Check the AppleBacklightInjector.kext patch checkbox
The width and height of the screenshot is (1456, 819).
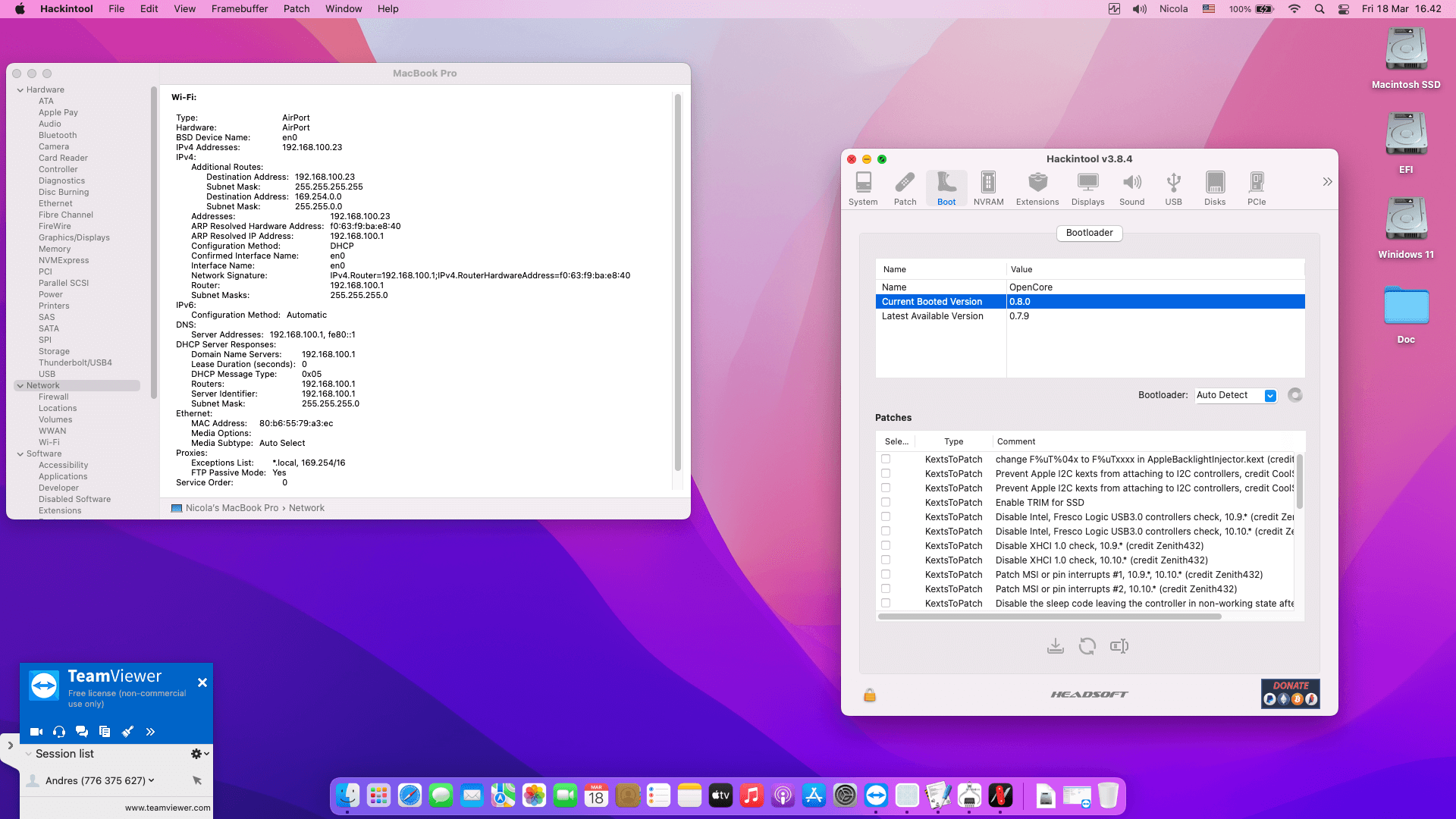coord(885,460)
